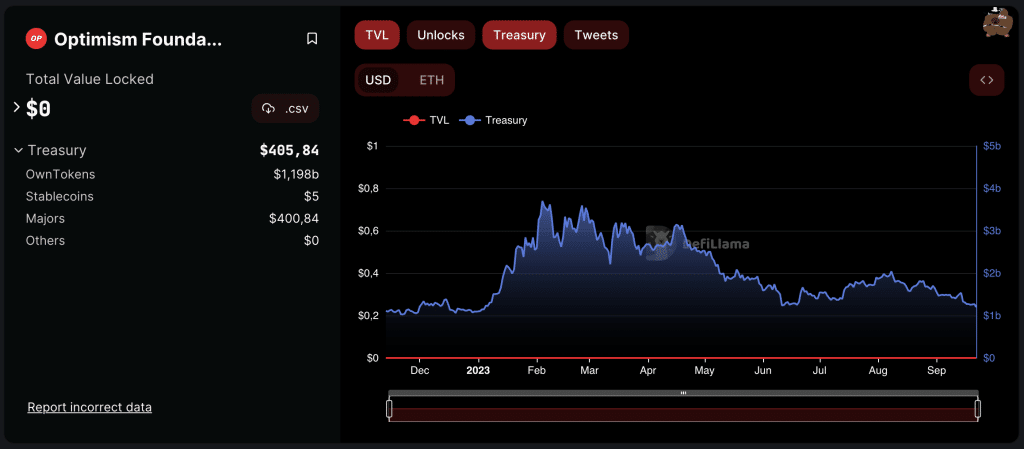The width and height of the screenshot is (1024, 449).
Task: Click the red TVL legend marker
Action: 414,120
